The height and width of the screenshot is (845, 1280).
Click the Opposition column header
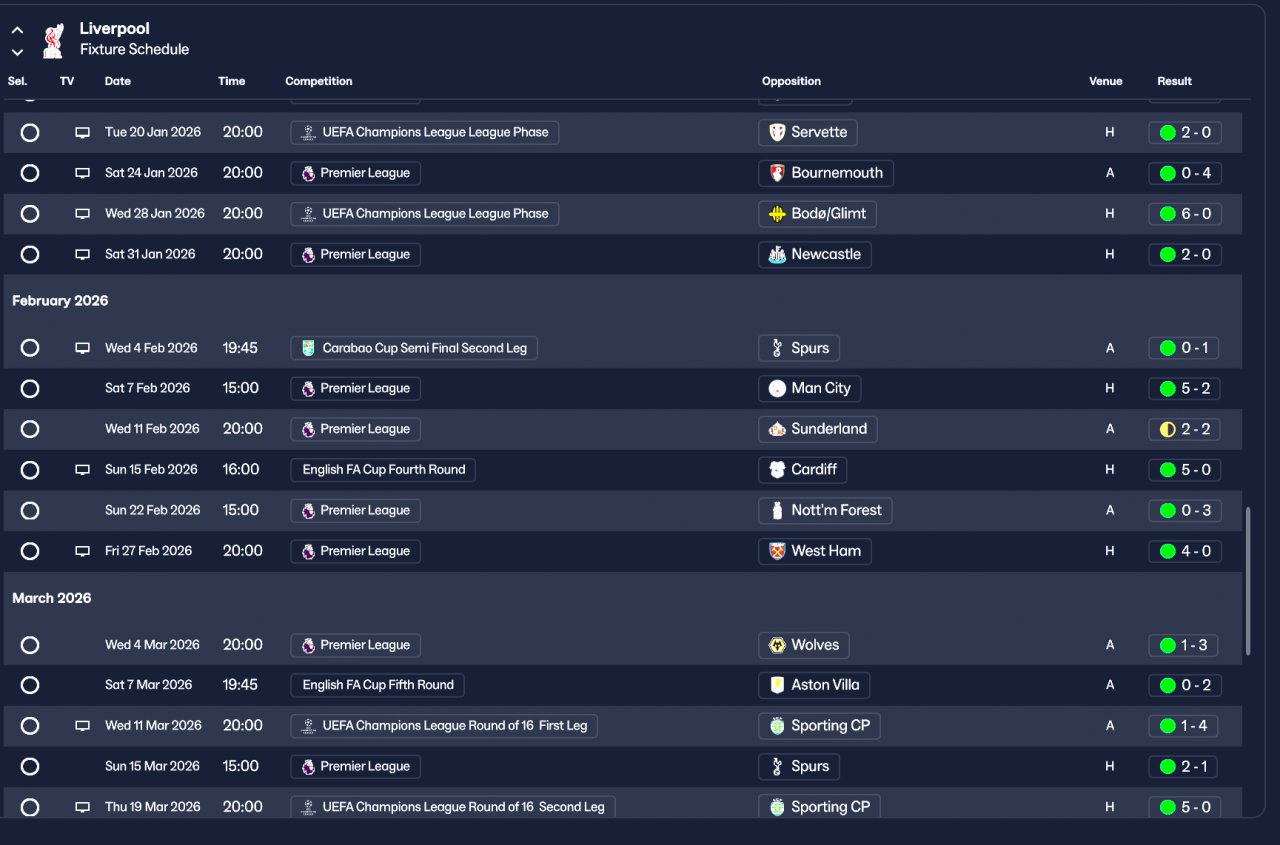coord(791,81)
